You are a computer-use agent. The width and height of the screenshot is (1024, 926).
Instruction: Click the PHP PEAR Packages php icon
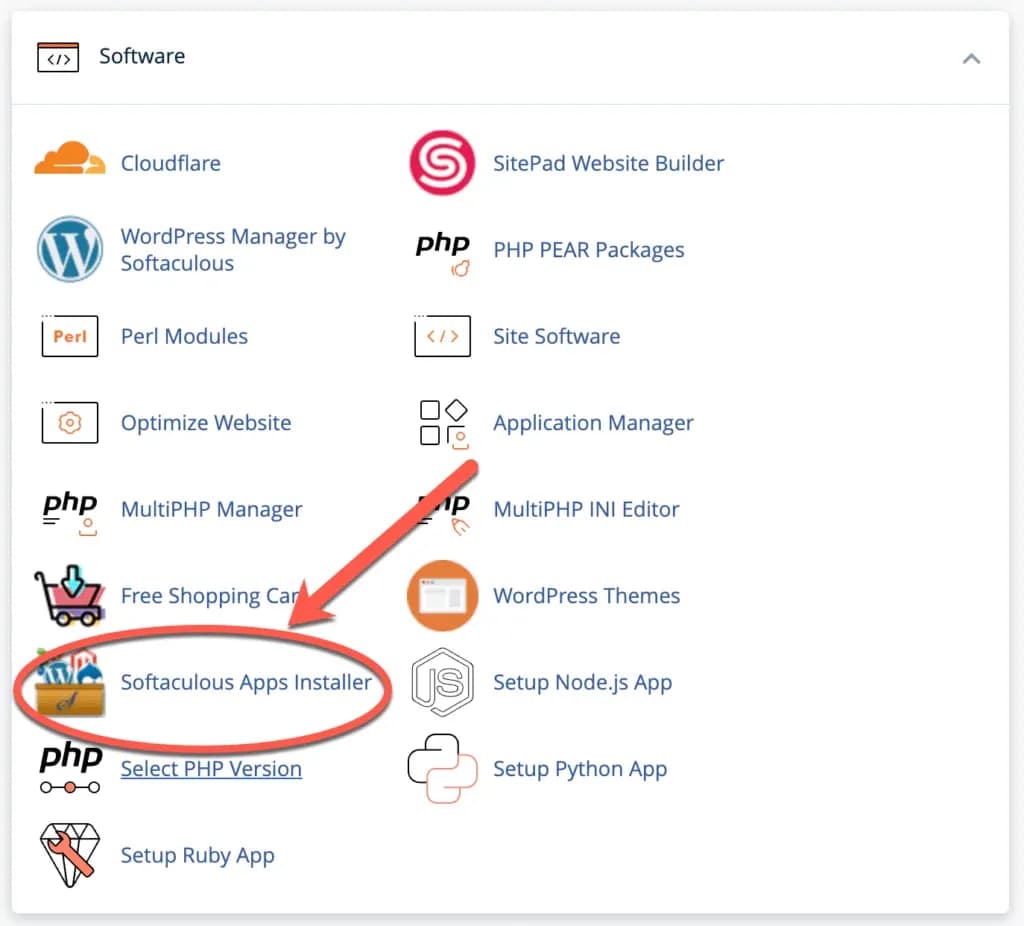442,250
